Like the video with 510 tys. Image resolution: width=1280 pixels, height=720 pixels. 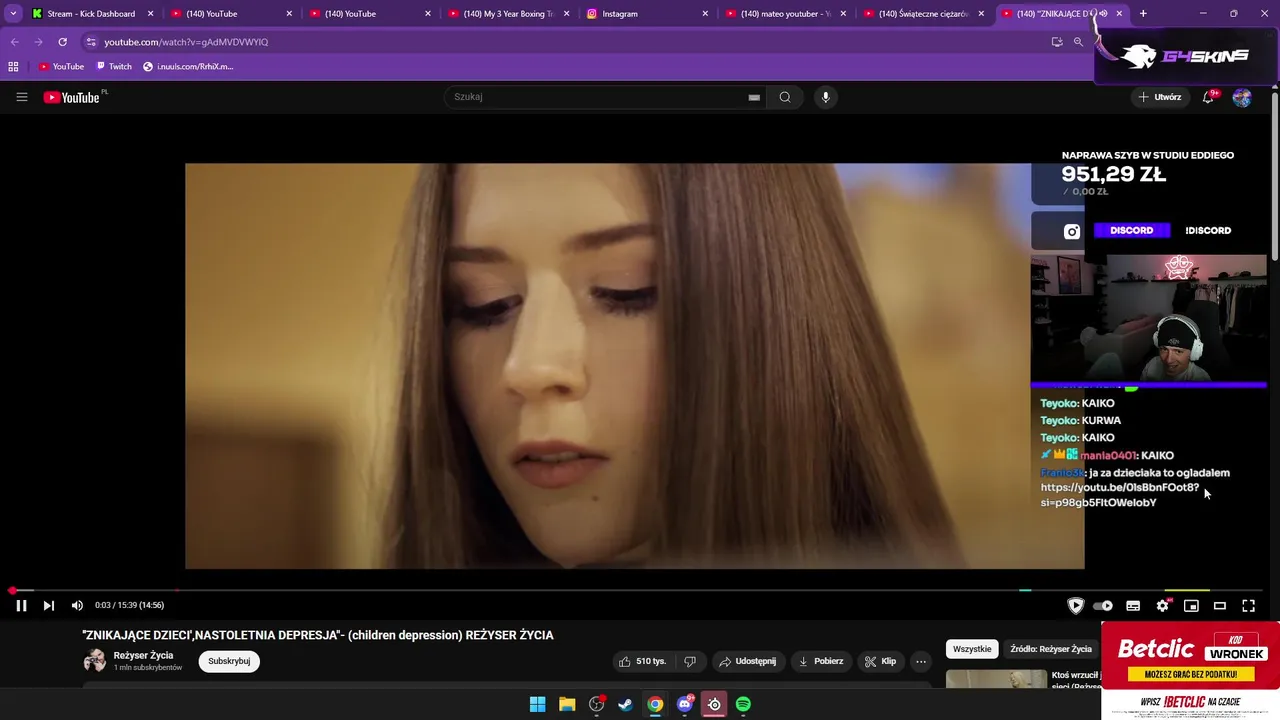click(x=641, y=661)
